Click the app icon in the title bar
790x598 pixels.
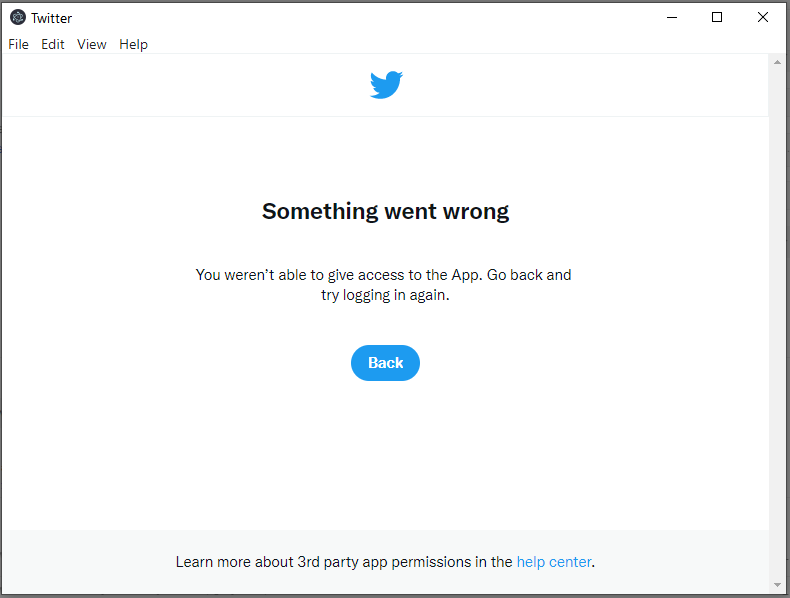(x=18, y=17)
